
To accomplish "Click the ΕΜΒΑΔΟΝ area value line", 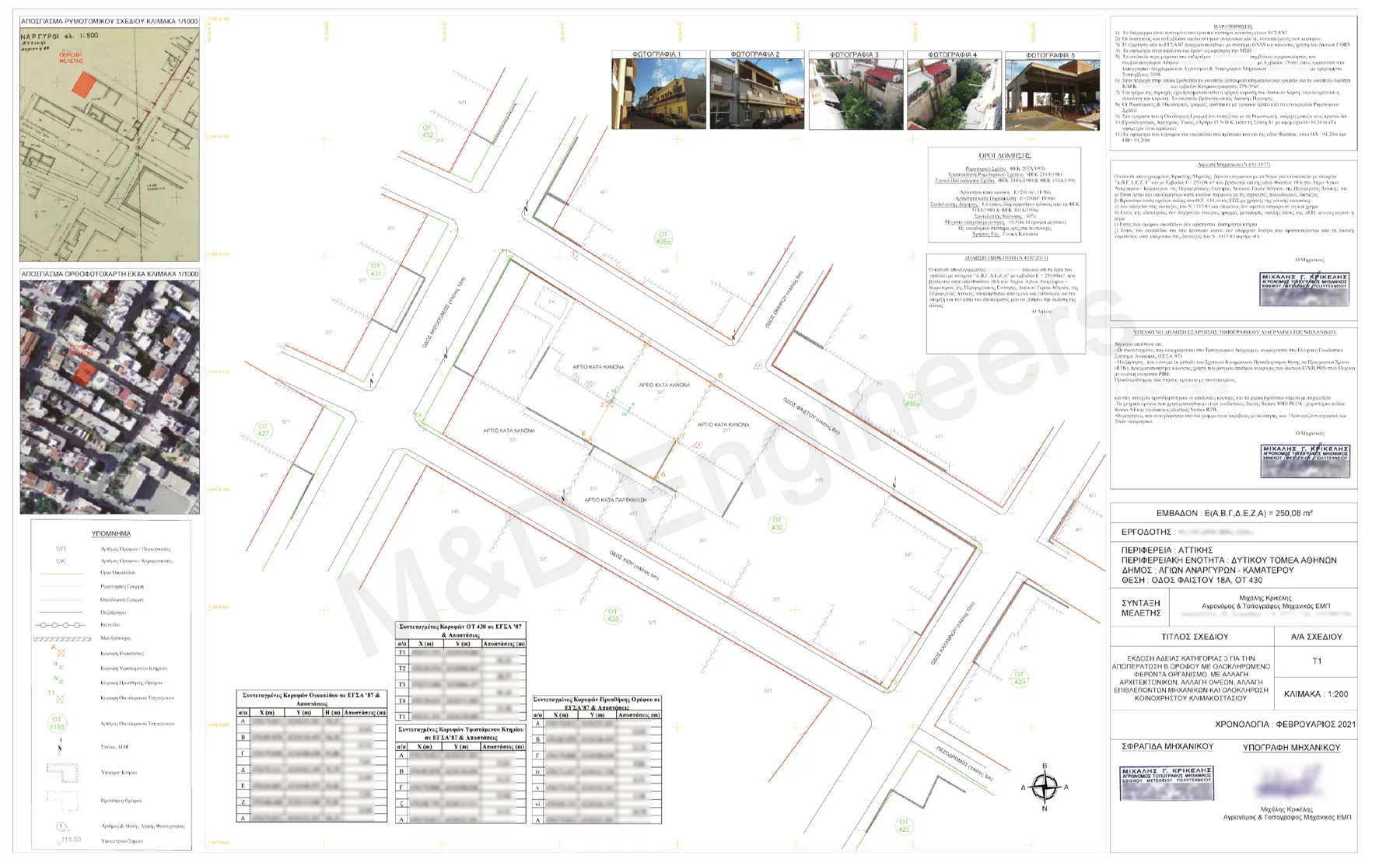I will tap(1234, 513).
